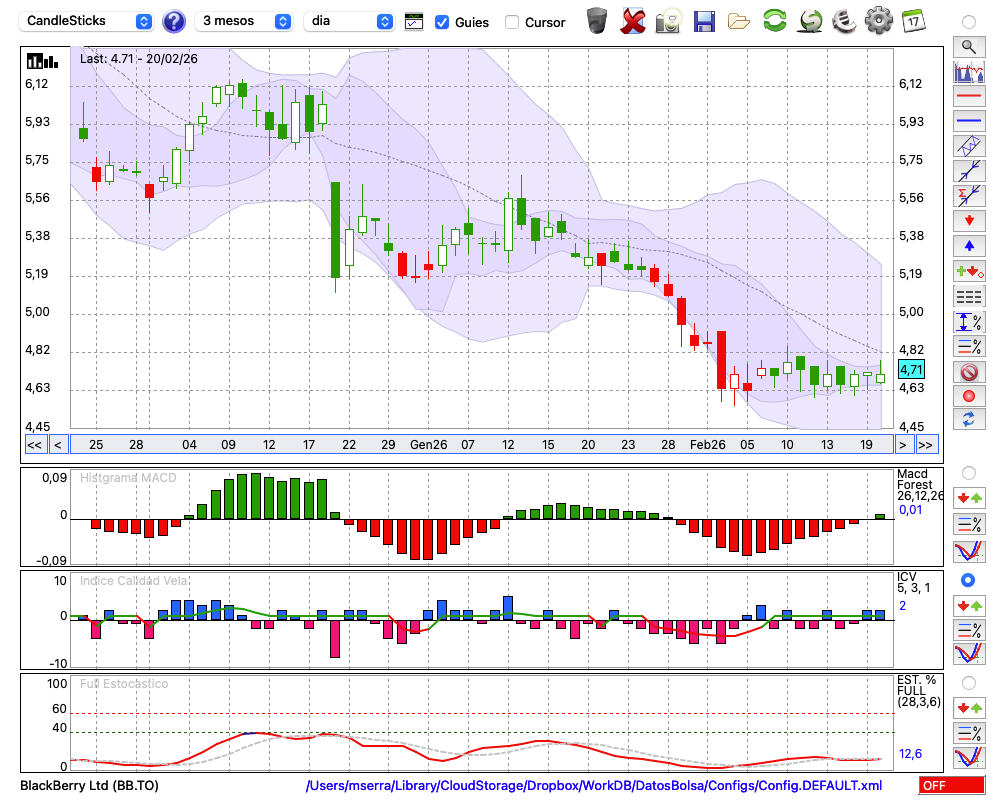Click the blue floppy disk save icon
The height and width of the screenshot is (800, 1000).
pyautogui.click(x=704, y=20)
